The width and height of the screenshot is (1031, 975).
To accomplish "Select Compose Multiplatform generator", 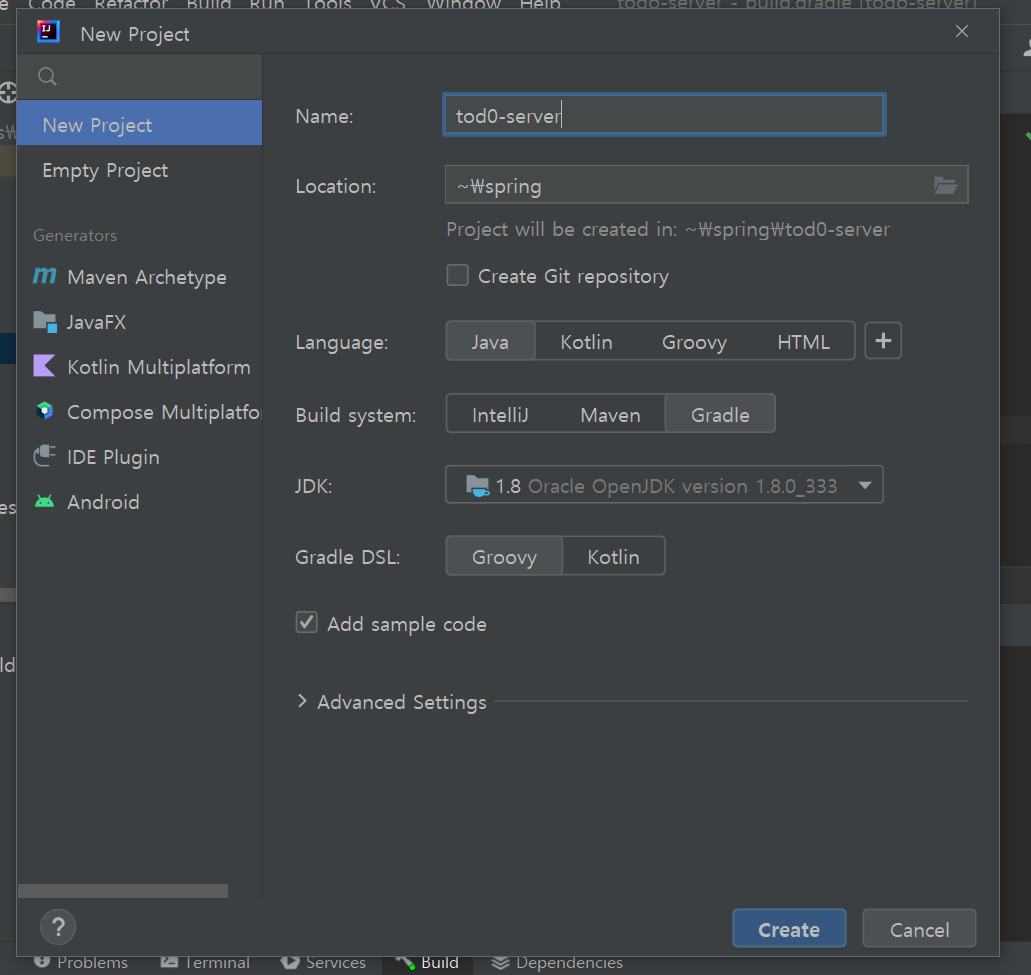I will click(x=139, y=412).
